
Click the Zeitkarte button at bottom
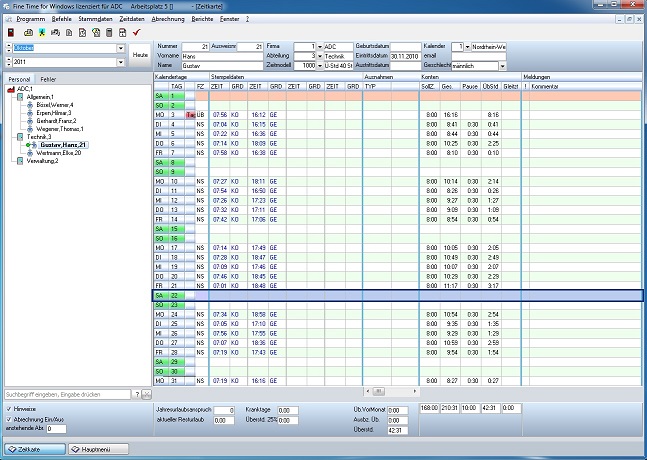[35, 449]
